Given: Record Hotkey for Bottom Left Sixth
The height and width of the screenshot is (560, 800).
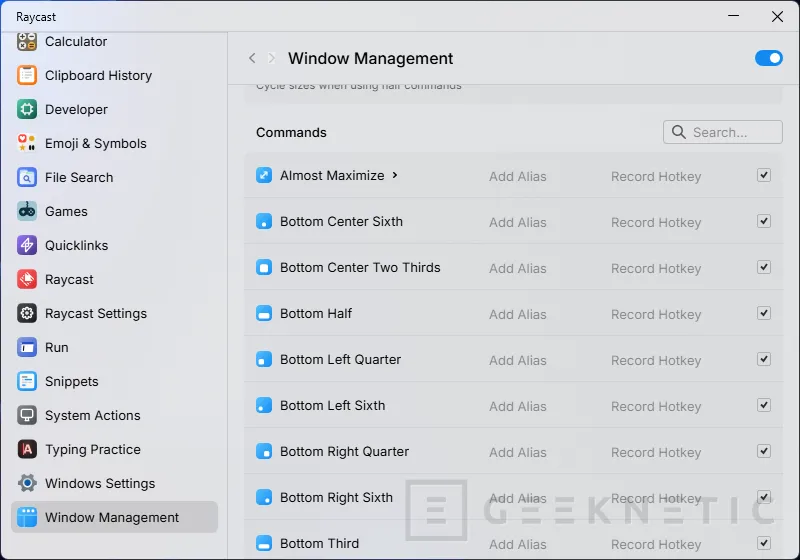Looking at the screenshot, I should pyautogui.click(x=656, y=406).
